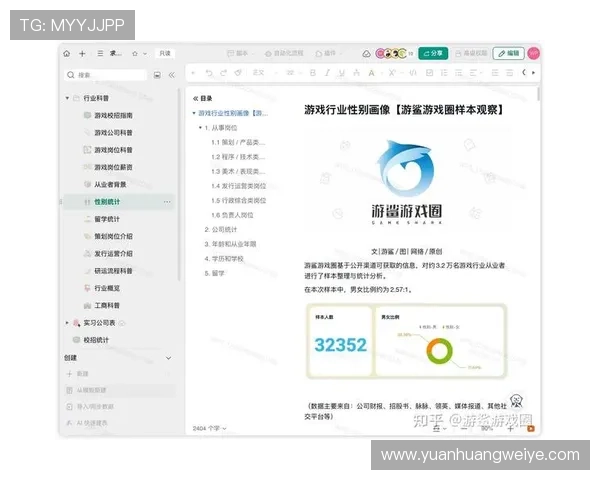Click the toolbar overflow right arrow
This screenshot has height=480, width=600.
point(533,73)
